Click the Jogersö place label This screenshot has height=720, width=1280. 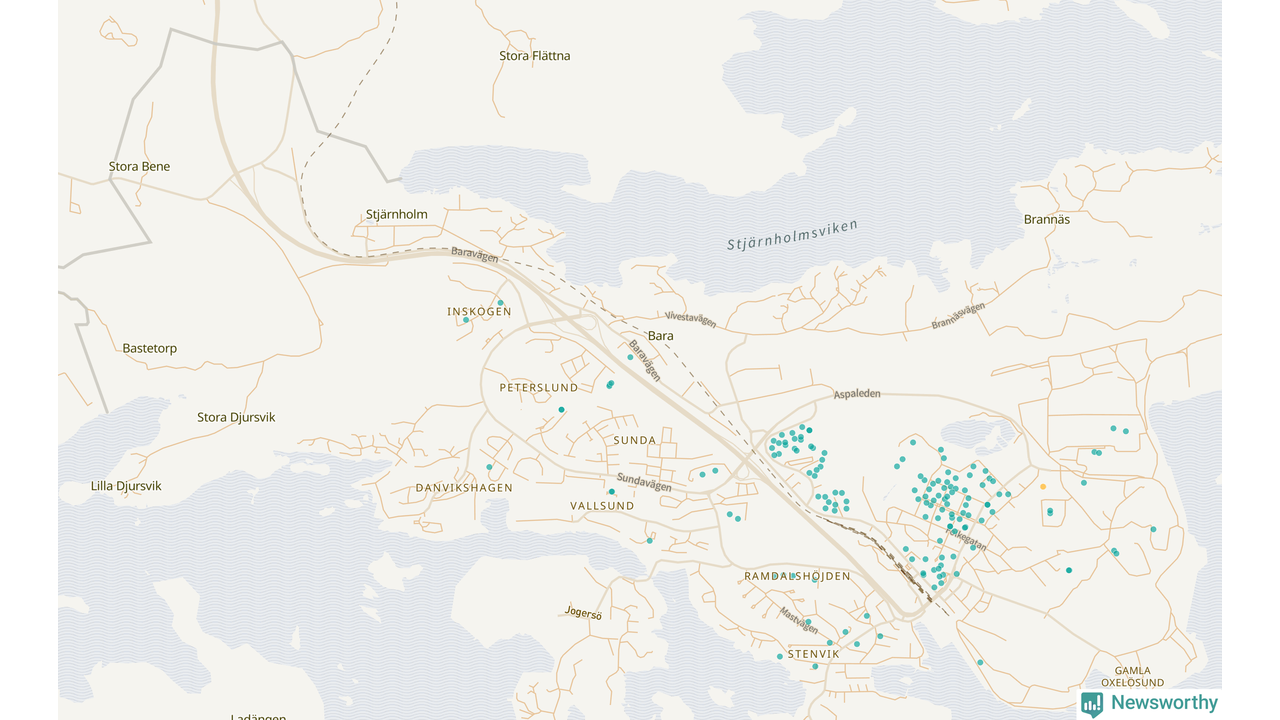tap(584, 614)
